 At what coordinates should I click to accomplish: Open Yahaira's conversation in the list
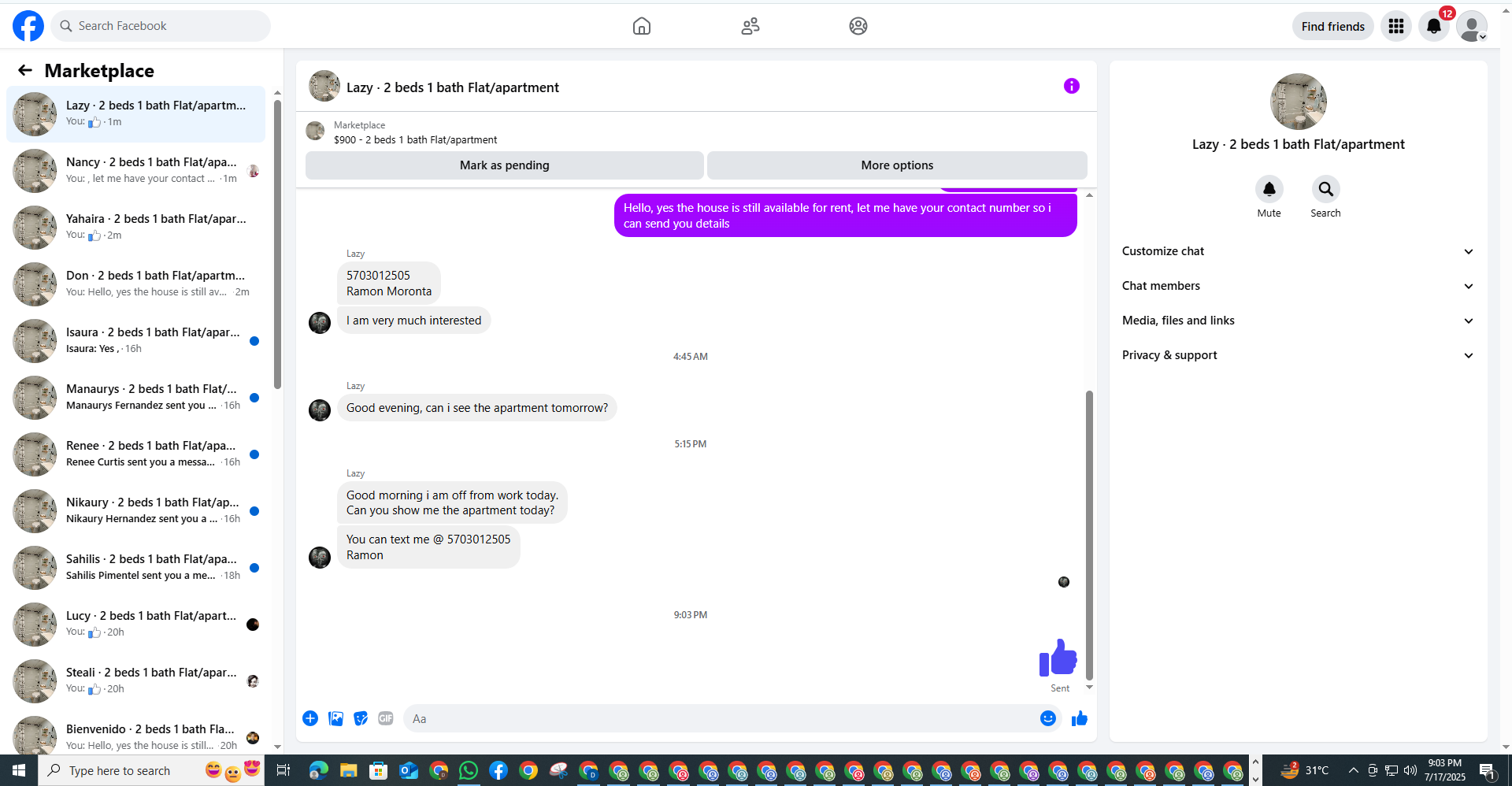pos(136,228)
